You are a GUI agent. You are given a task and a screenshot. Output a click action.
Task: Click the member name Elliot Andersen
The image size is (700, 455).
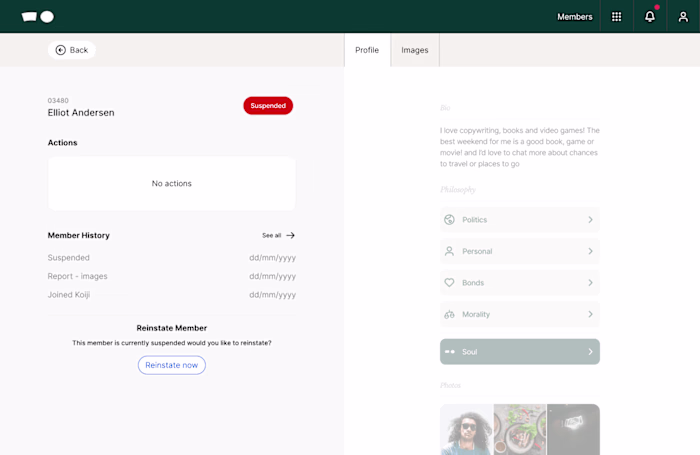(x=81, y=113)
